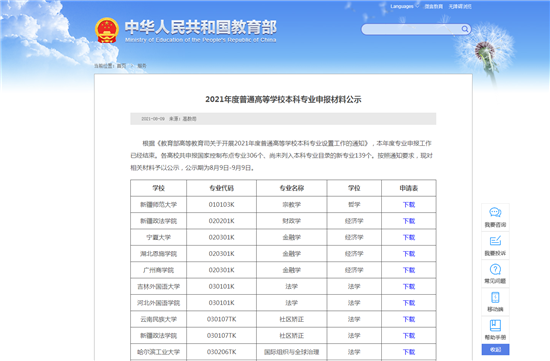Image resolution: width=550 pixels, height=361 pixels.
Task: Click the magnifier search icon
Action: point(465,29)
